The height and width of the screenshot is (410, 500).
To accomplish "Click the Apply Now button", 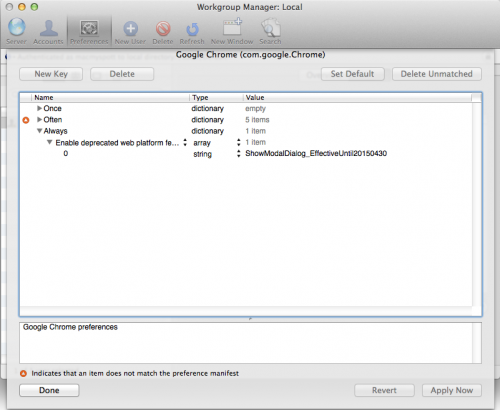I will point(452,390).
